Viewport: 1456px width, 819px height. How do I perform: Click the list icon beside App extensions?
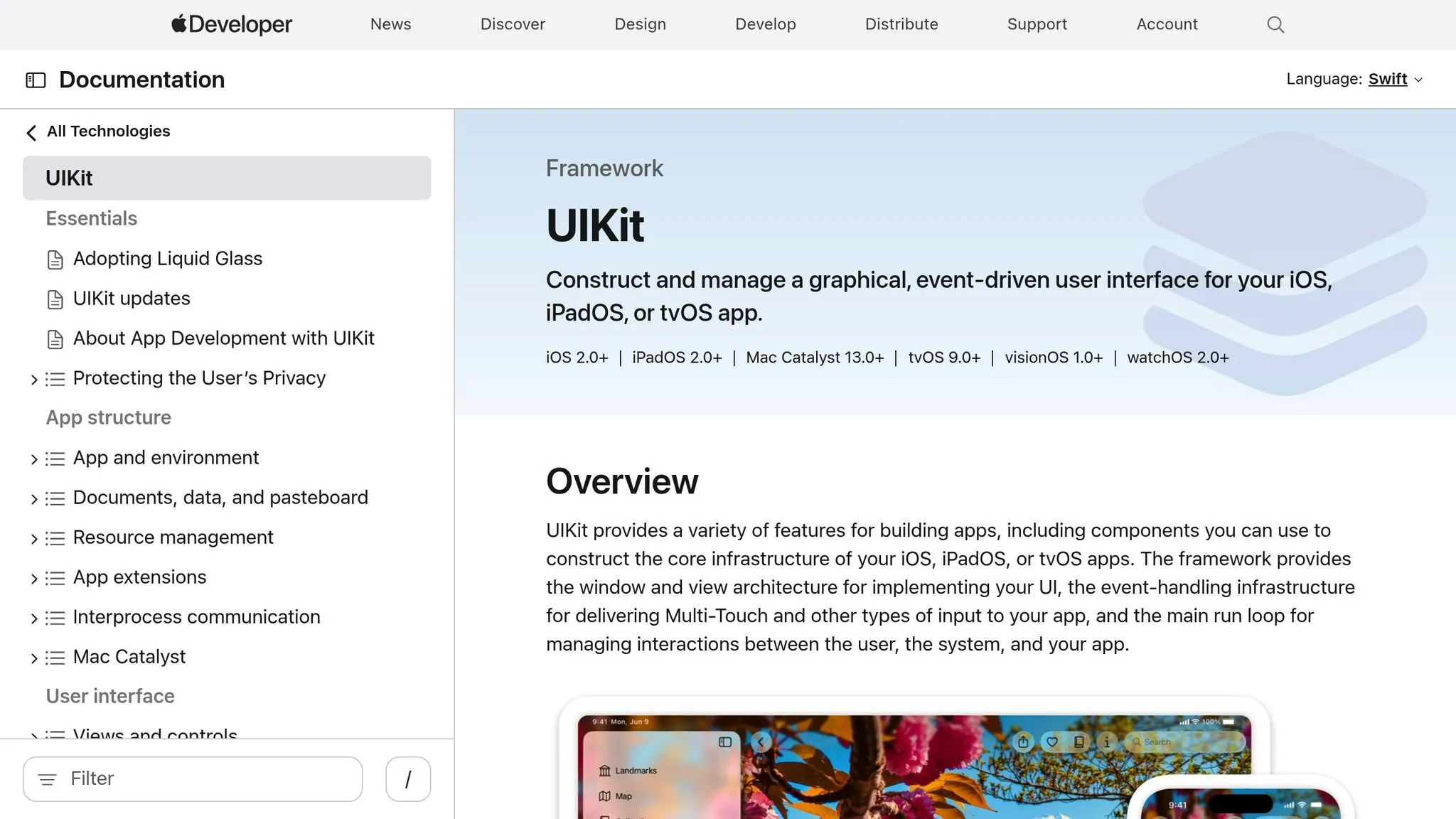[x=55, y=578]
